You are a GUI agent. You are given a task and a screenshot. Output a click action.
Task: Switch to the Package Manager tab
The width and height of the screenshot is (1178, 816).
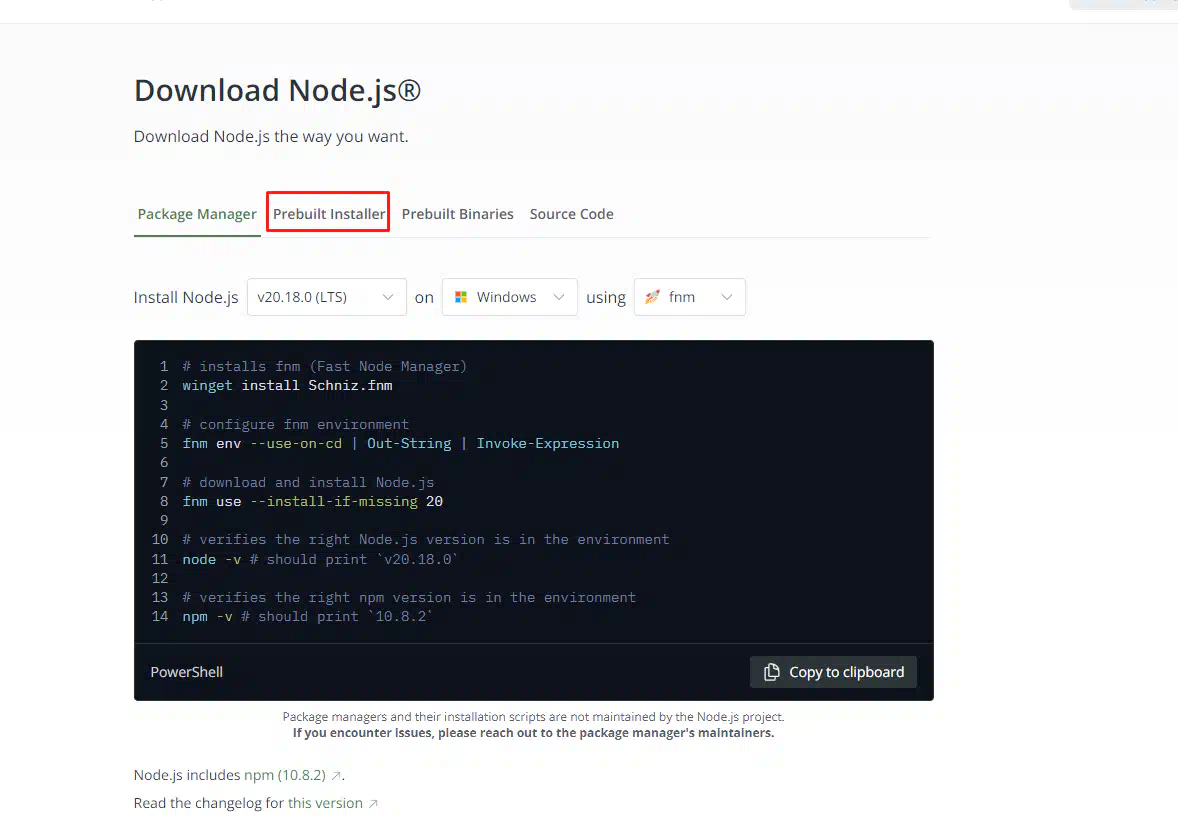(x=197, y=214)
